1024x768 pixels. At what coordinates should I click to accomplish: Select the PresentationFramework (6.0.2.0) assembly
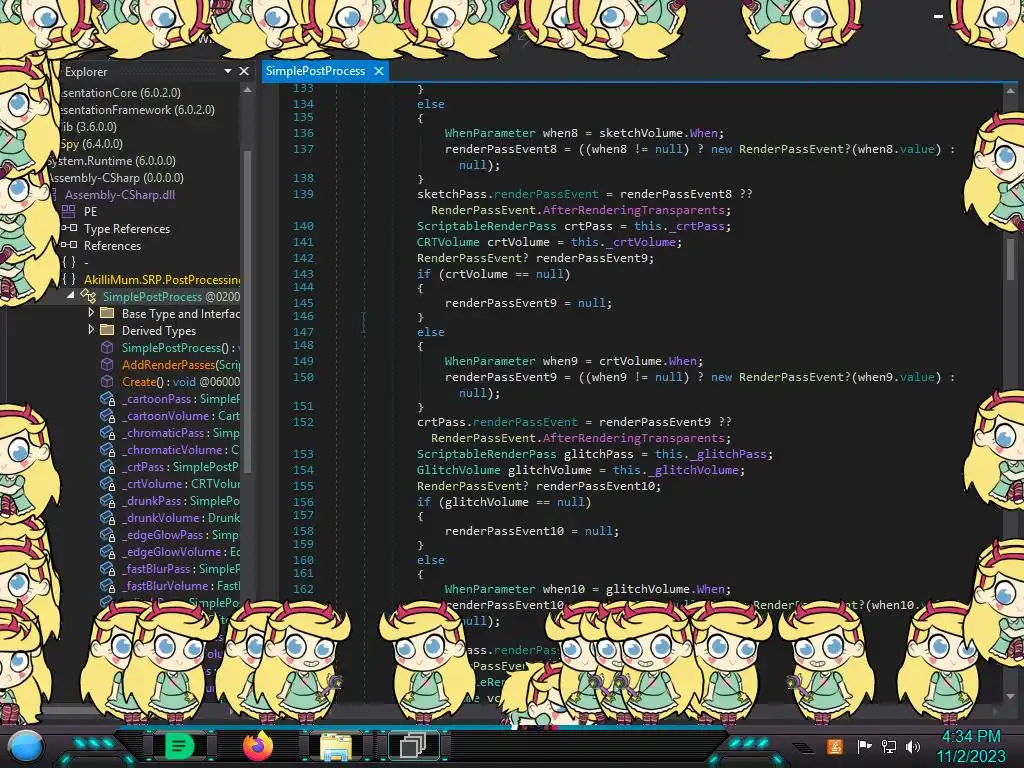tap(137, 110)
